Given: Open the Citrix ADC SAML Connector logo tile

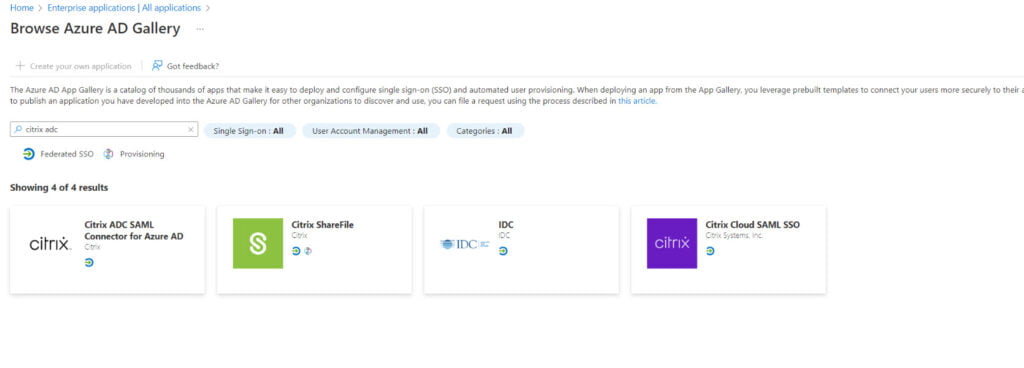Looking at the screenshot, I should pyautogui.click(x=50, y=244).
